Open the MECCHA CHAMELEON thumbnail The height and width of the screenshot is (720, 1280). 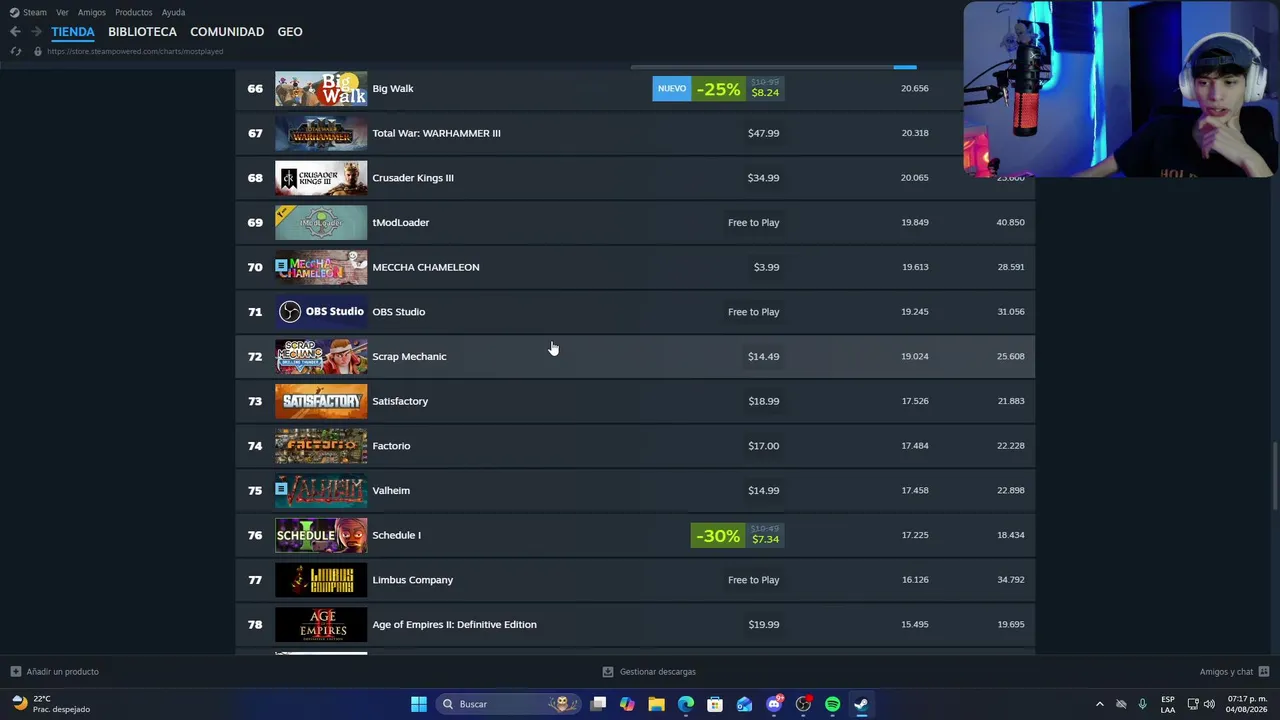pos(321,267)
